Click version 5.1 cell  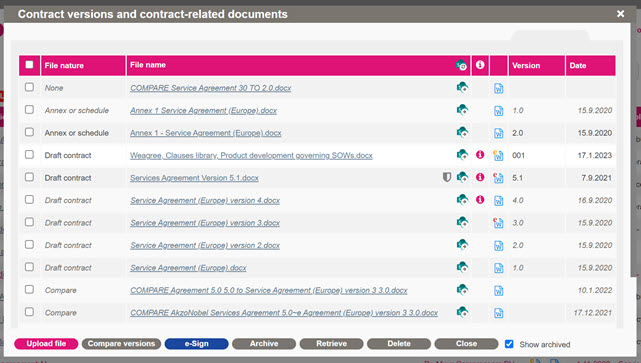pos(517,178)
